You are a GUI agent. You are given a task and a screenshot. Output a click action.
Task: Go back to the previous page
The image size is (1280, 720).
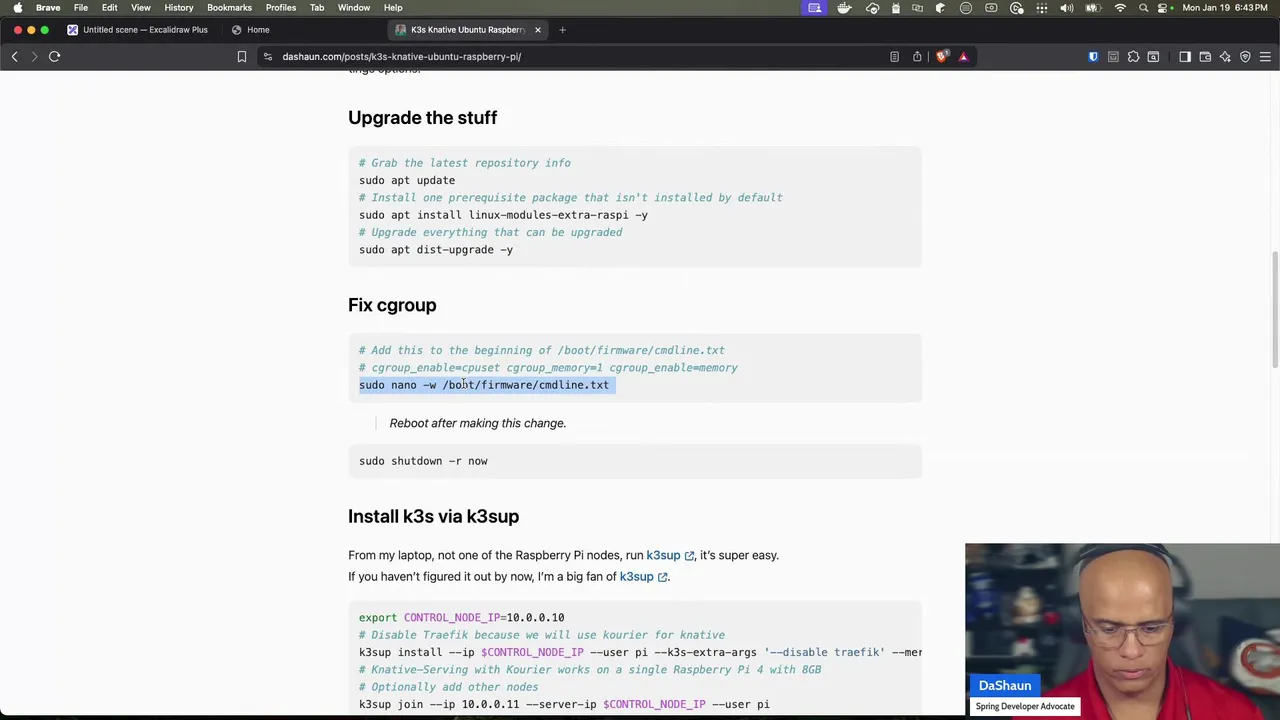point(14,57)
